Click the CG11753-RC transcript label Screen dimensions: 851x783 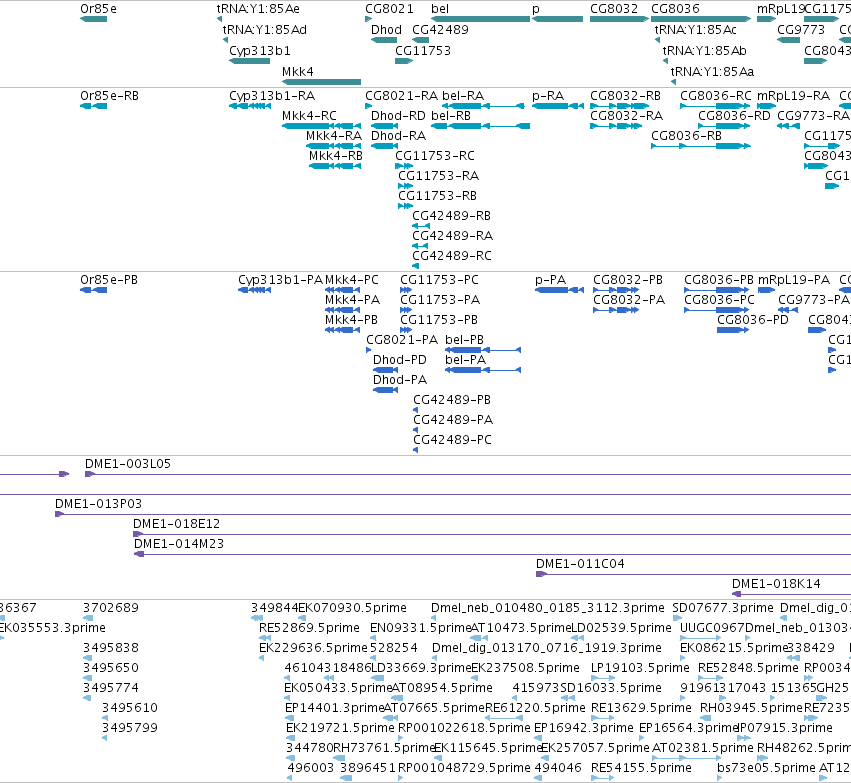(435, 156)
